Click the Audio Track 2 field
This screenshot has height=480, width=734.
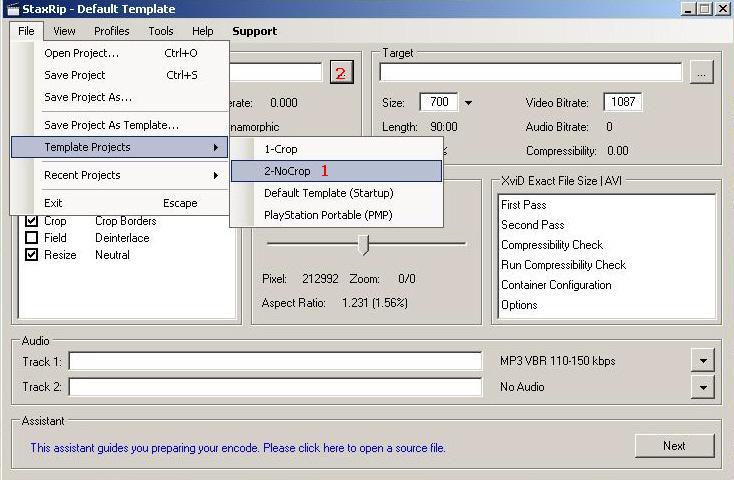tap(275, 387)
